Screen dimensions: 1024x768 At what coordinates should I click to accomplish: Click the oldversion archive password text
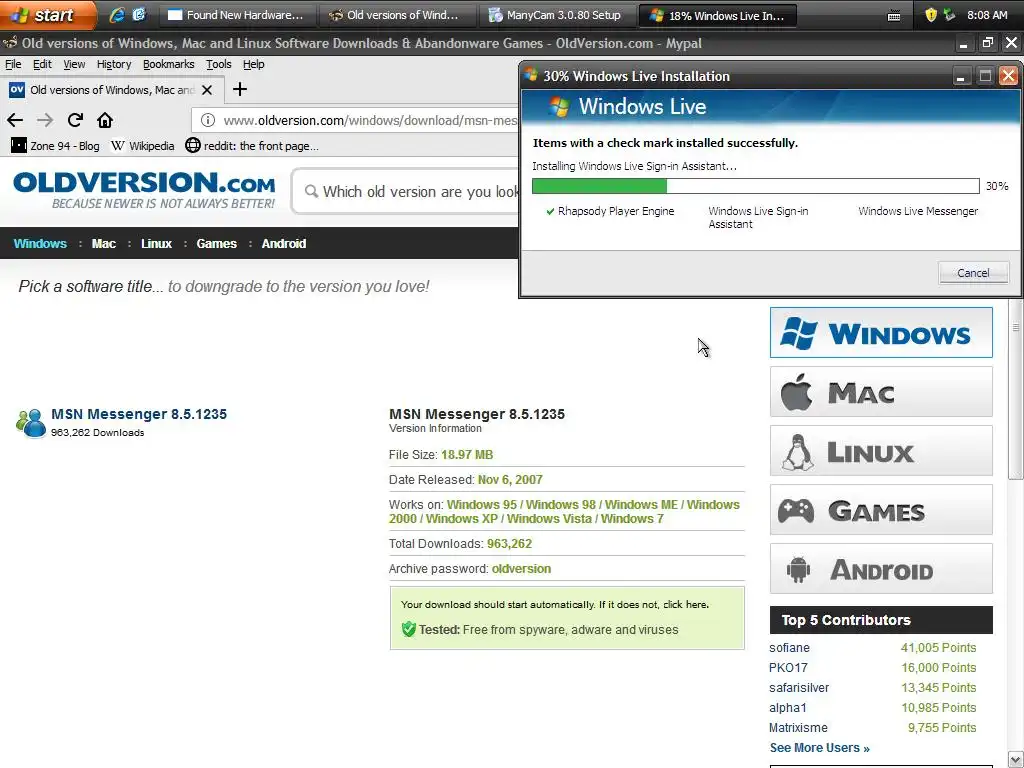(x=521, y=569)
